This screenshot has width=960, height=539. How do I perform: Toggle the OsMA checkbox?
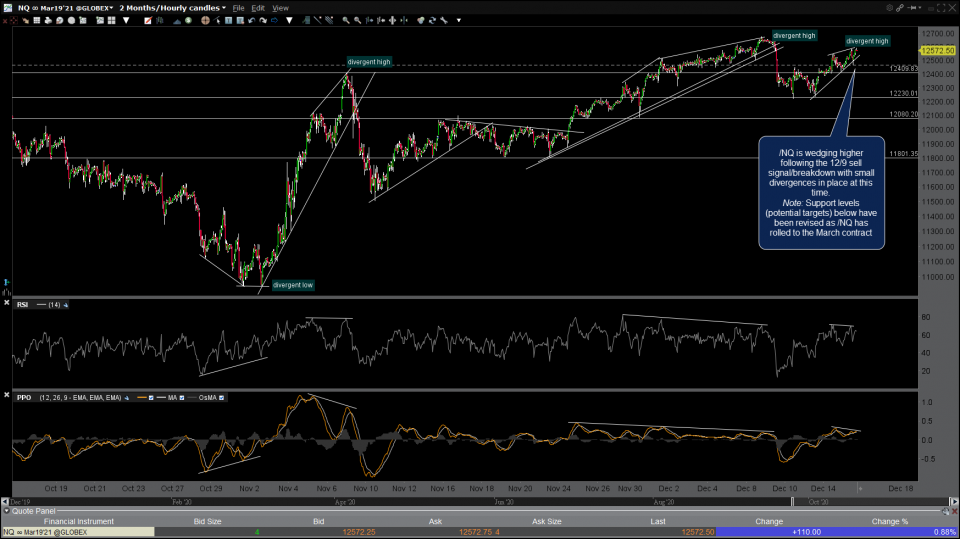coord(221,398)
